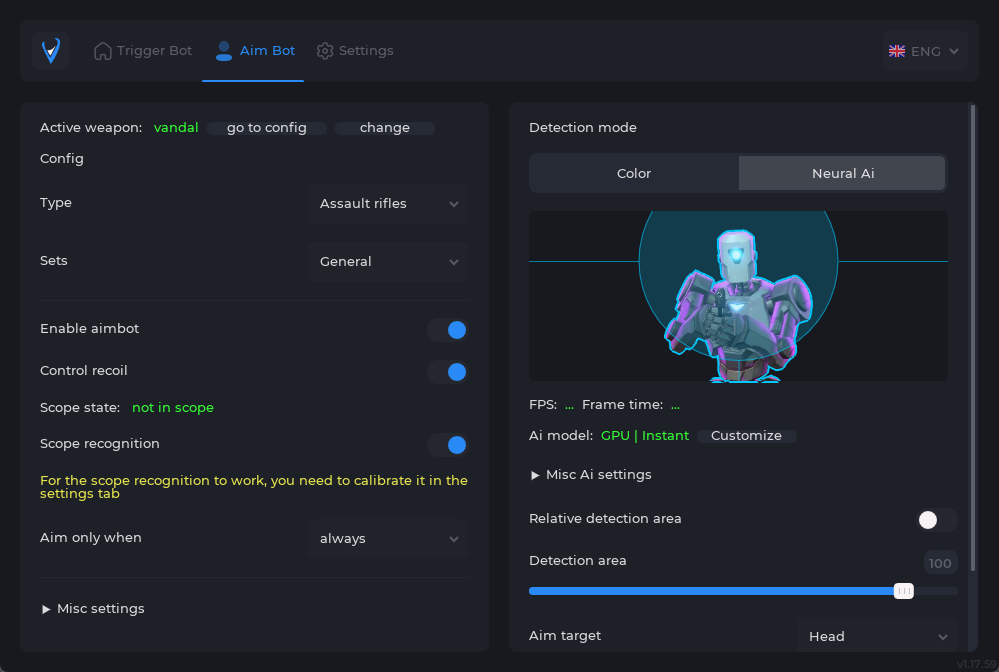Open Settings via the gear icon

click(325, 51)
